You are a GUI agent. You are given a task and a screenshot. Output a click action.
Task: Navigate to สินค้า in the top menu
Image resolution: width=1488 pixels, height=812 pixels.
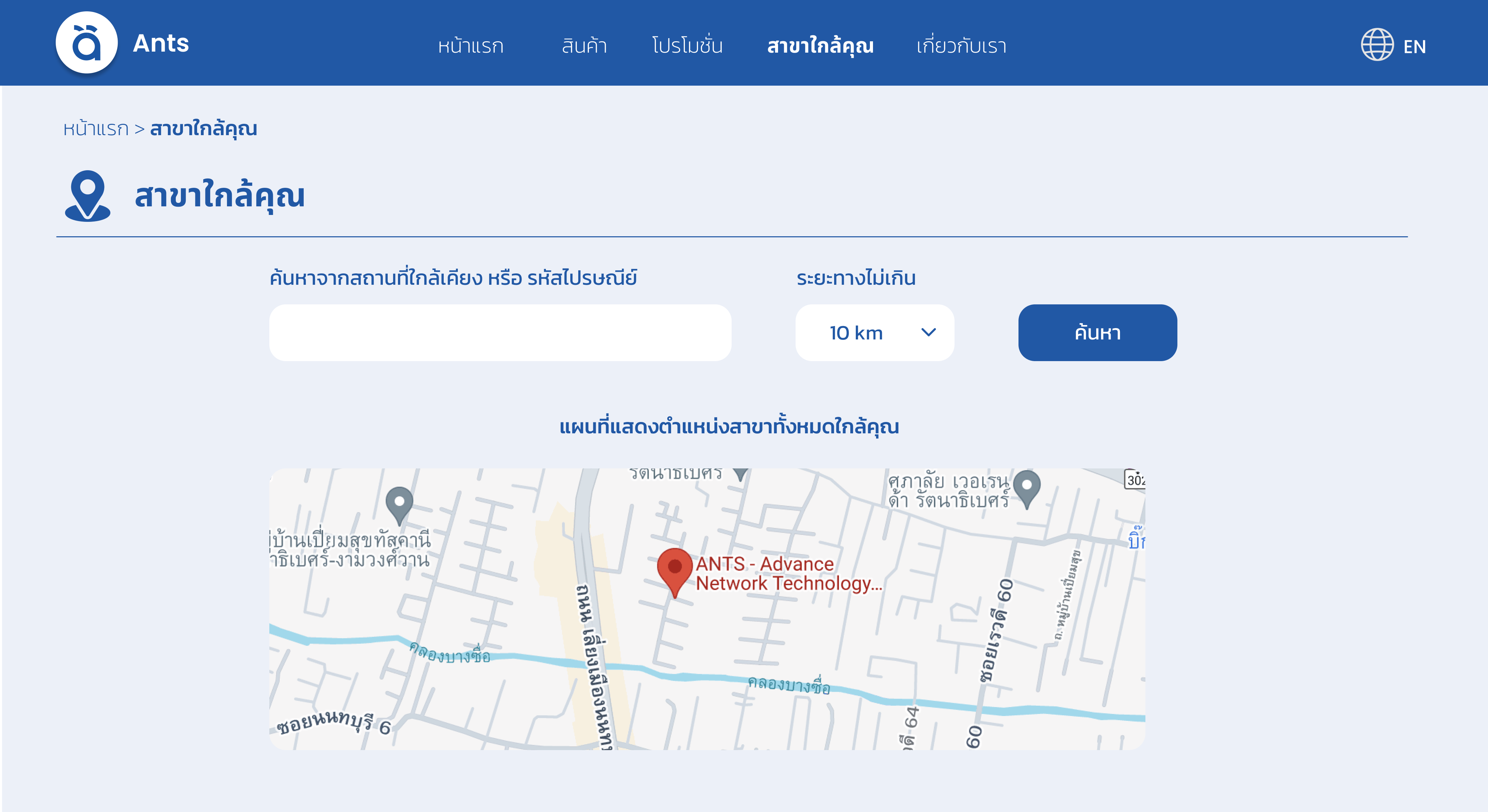585,46
